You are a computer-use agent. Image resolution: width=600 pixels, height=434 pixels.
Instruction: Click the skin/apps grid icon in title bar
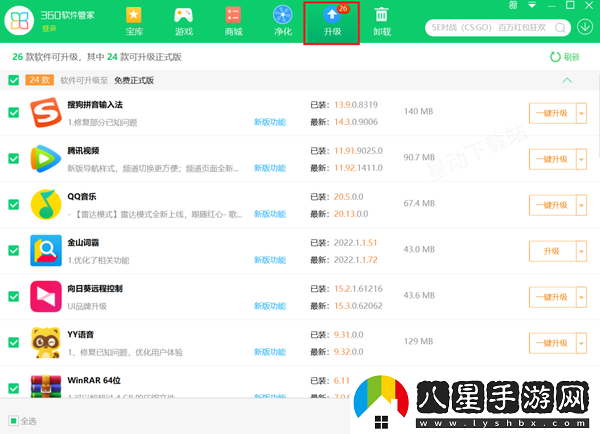[x=513, y=5]
